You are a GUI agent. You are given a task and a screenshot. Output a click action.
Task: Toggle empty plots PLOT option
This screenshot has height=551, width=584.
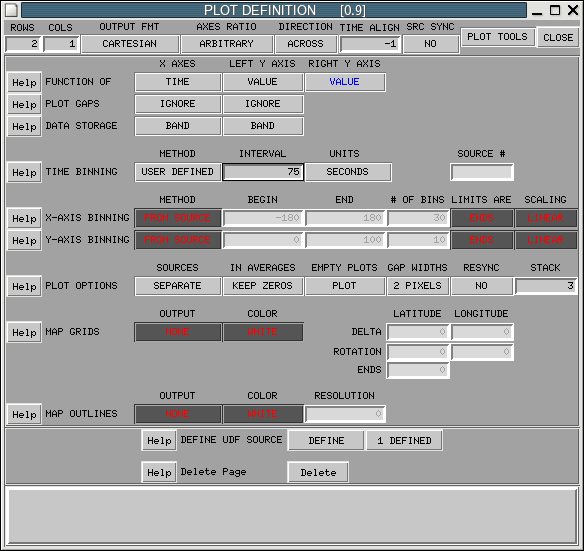tap(345, 286)
